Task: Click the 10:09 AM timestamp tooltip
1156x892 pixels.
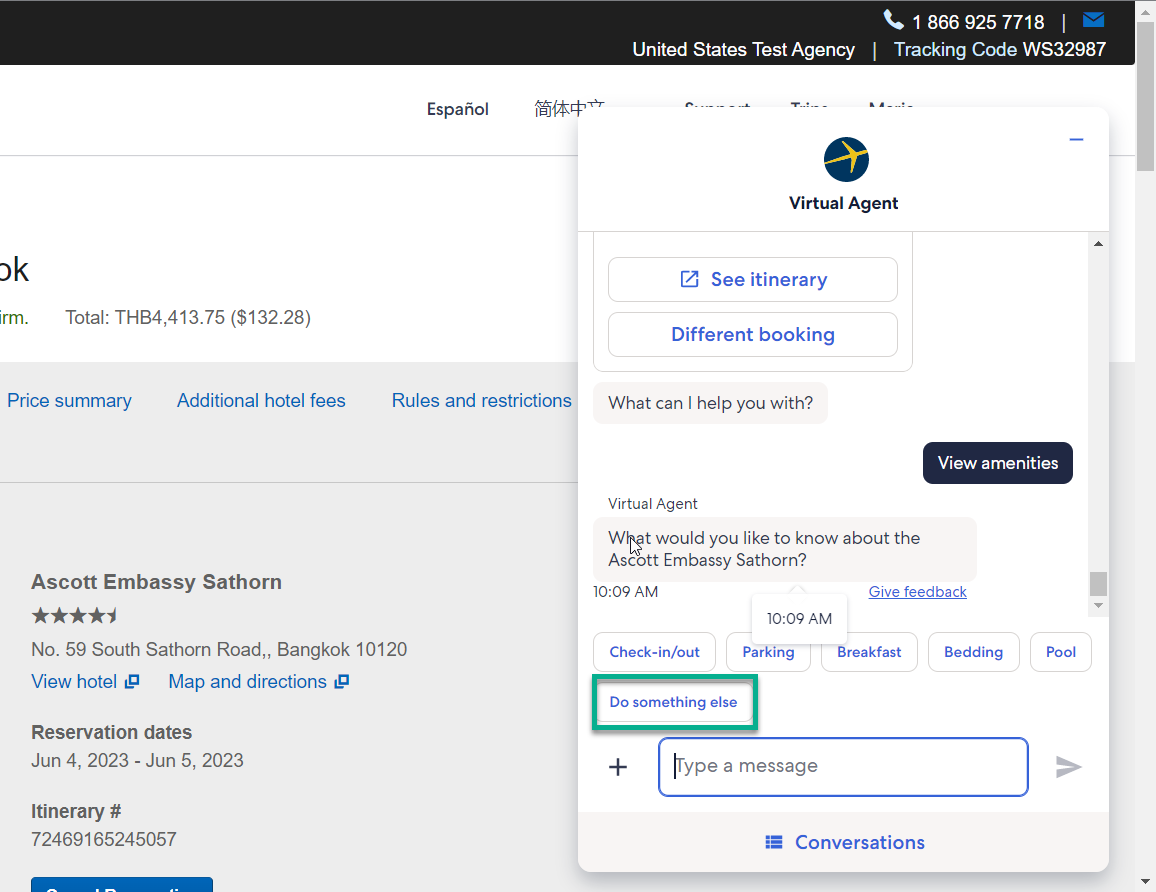Action: 799,619
